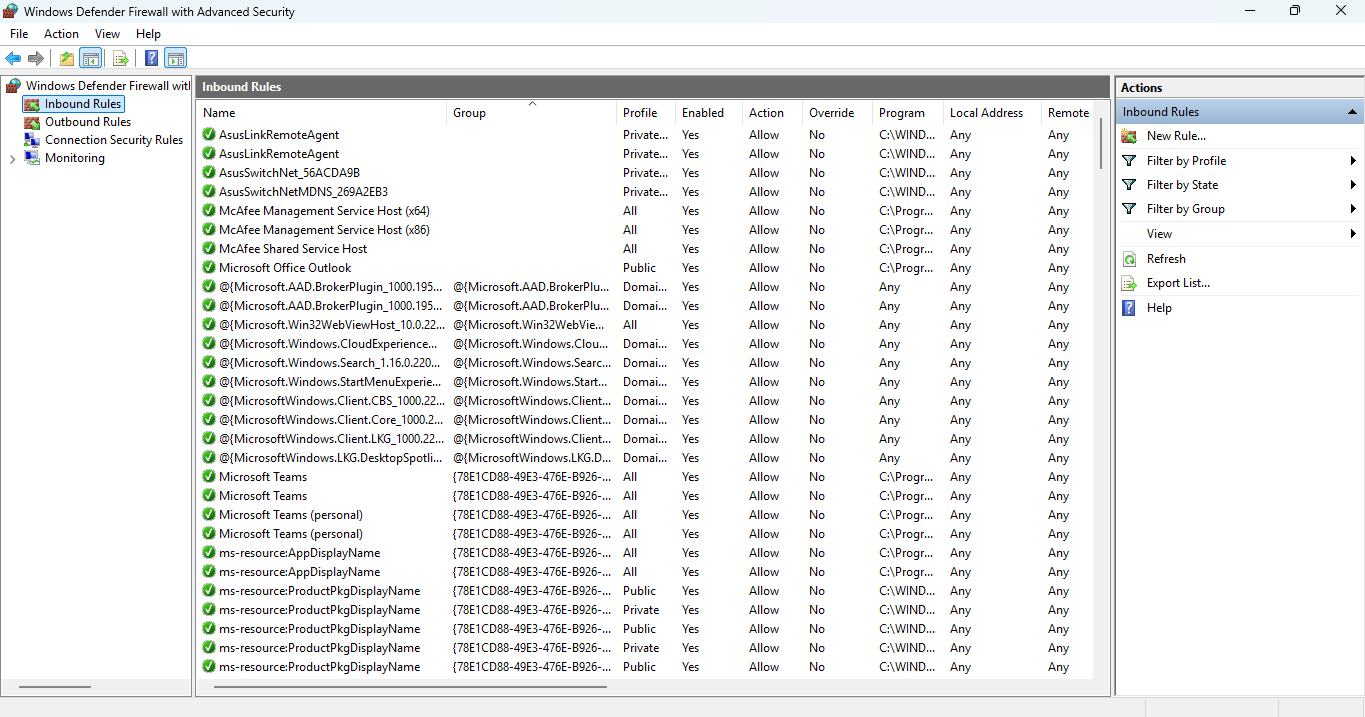Click check icon beside McAfee Shared Service Host
The width and height of the screenshot is (1365, 717).
click(x=209, y=249)
